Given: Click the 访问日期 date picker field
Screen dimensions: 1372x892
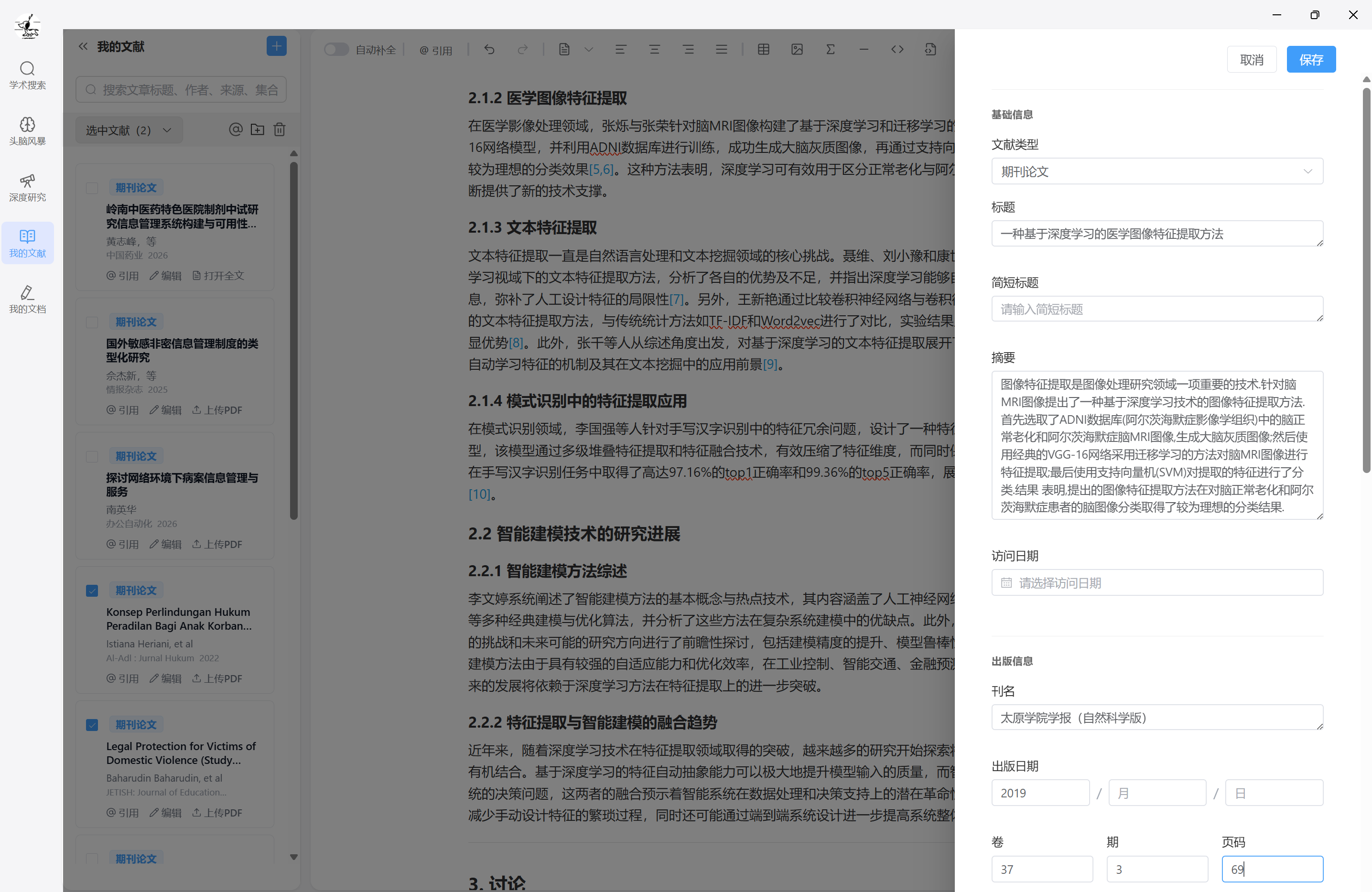Looking at the screenshot, I should click(1156, 582).
